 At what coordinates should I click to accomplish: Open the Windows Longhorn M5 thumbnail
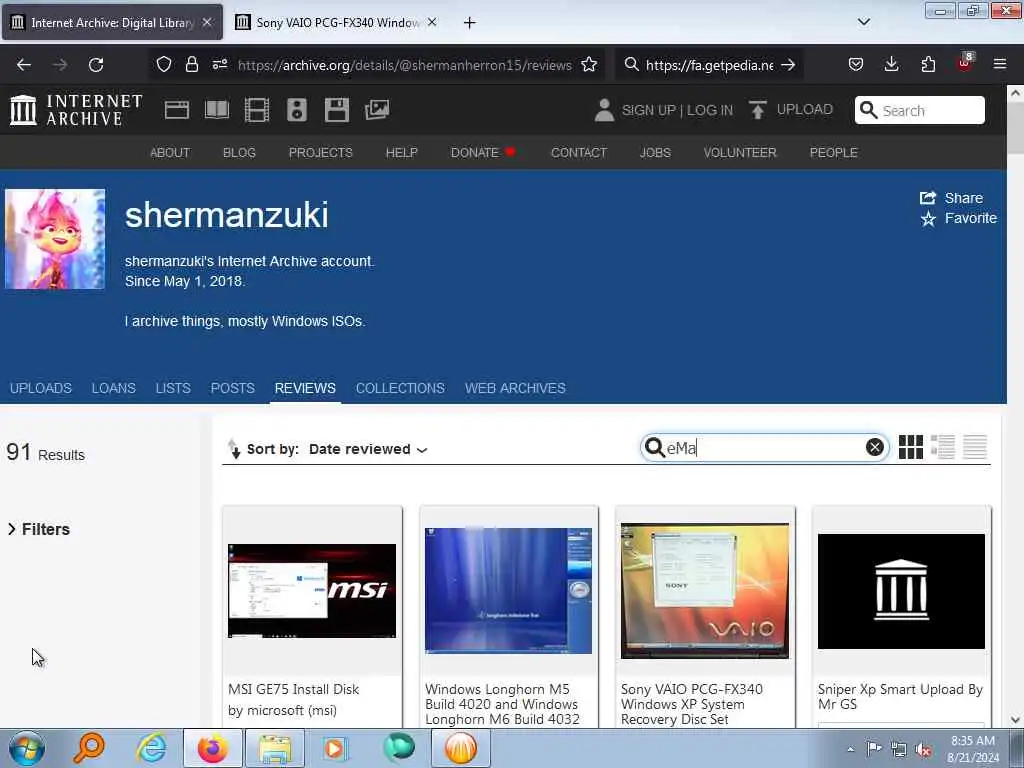click(x=508, y=590)
